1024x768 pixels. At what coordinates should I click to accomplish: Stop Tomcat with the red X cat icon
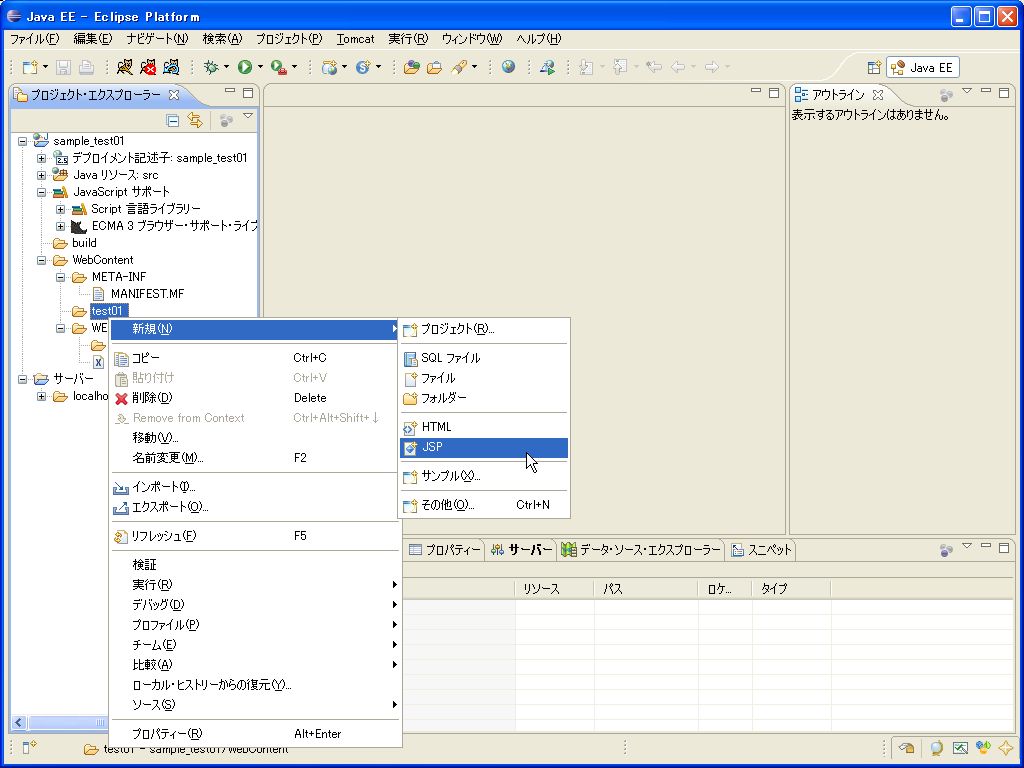pos(148,67)
